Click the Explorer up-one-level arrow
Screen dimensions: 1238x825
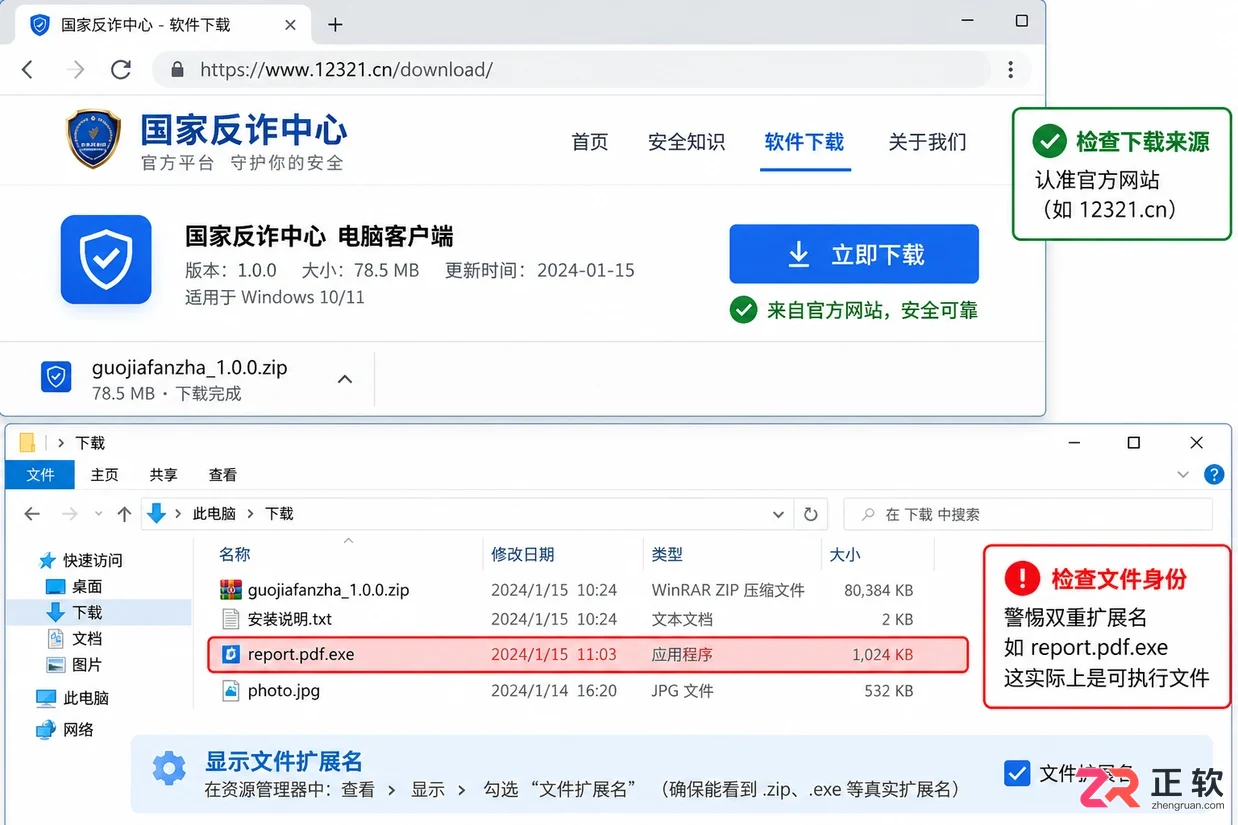124,514
